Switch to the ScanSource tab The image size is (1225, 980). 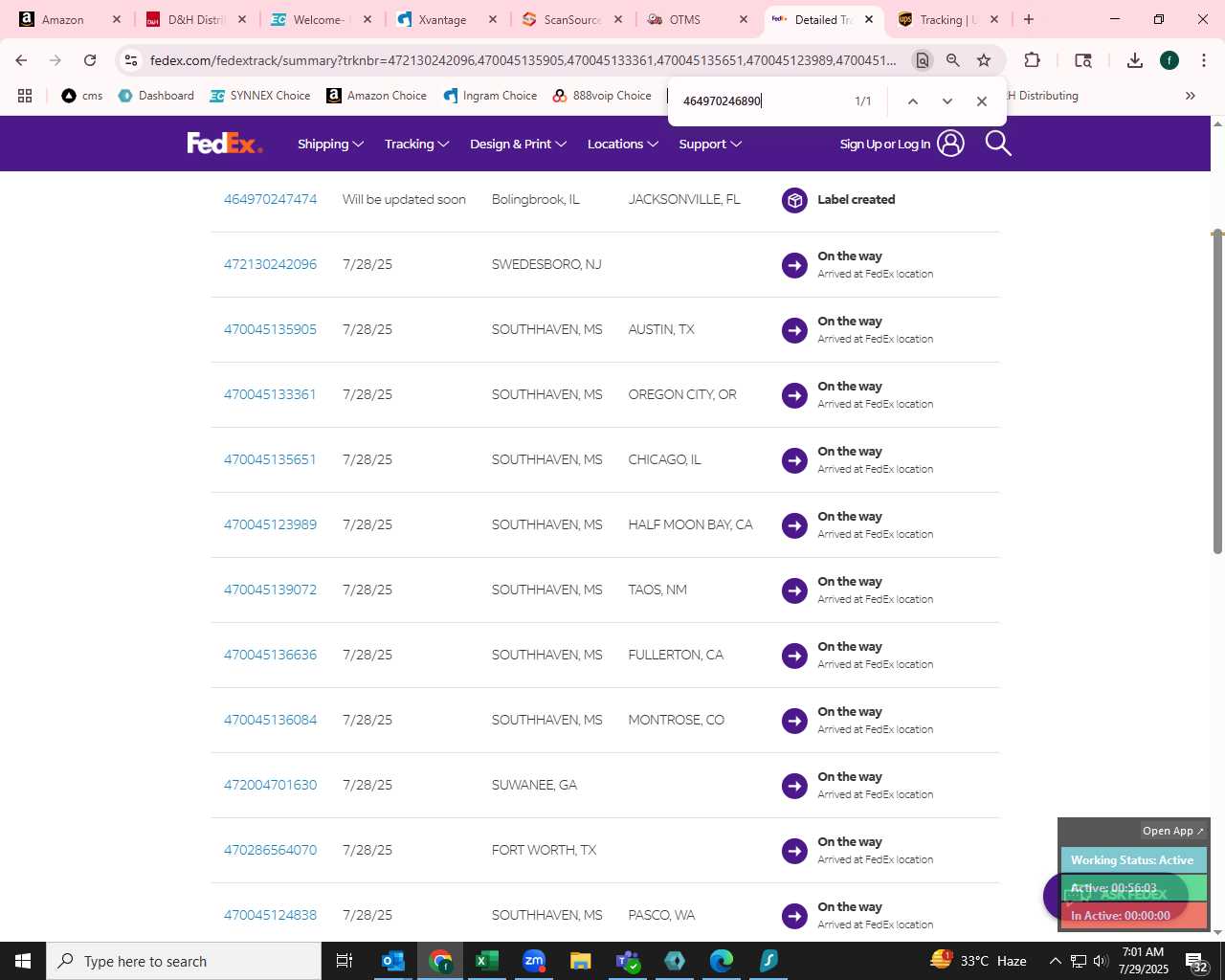pos(571,19)
